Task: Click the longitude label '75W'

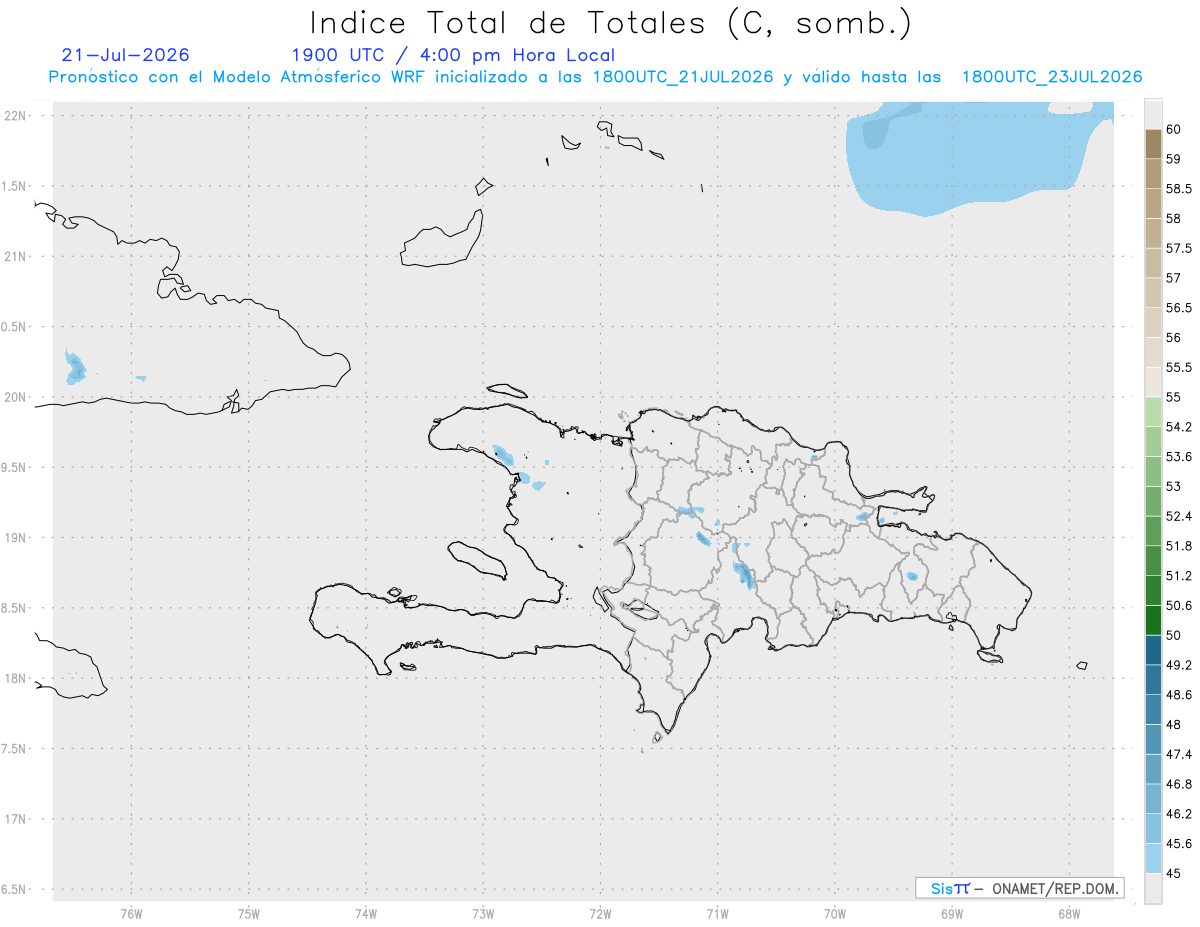Action: coord(249,914)
